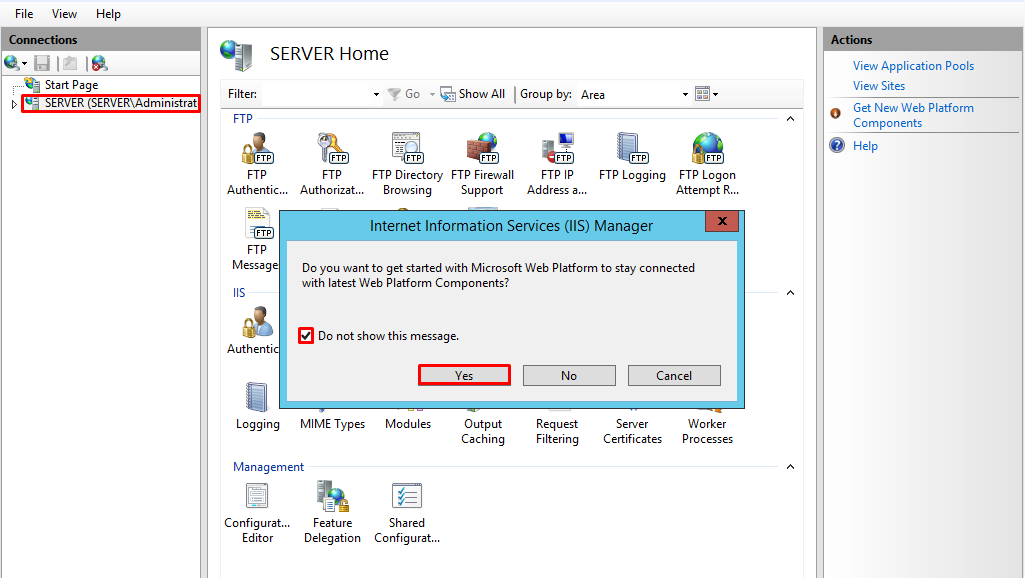
Task: Collapse the Management group section
Action: 790,467
